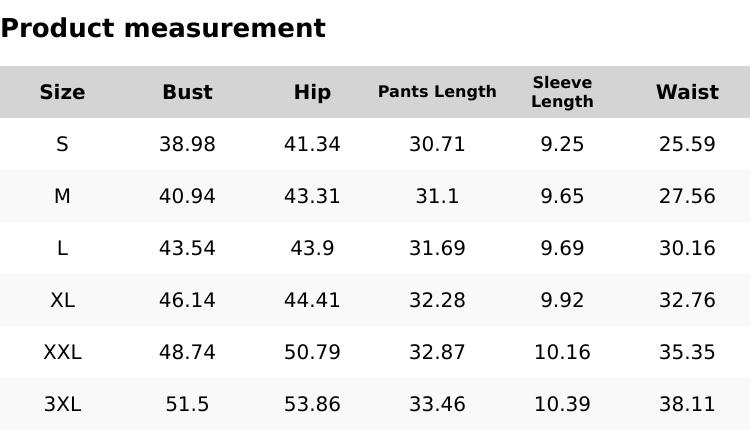
Task: Click the Size column header
Action: 62,92
